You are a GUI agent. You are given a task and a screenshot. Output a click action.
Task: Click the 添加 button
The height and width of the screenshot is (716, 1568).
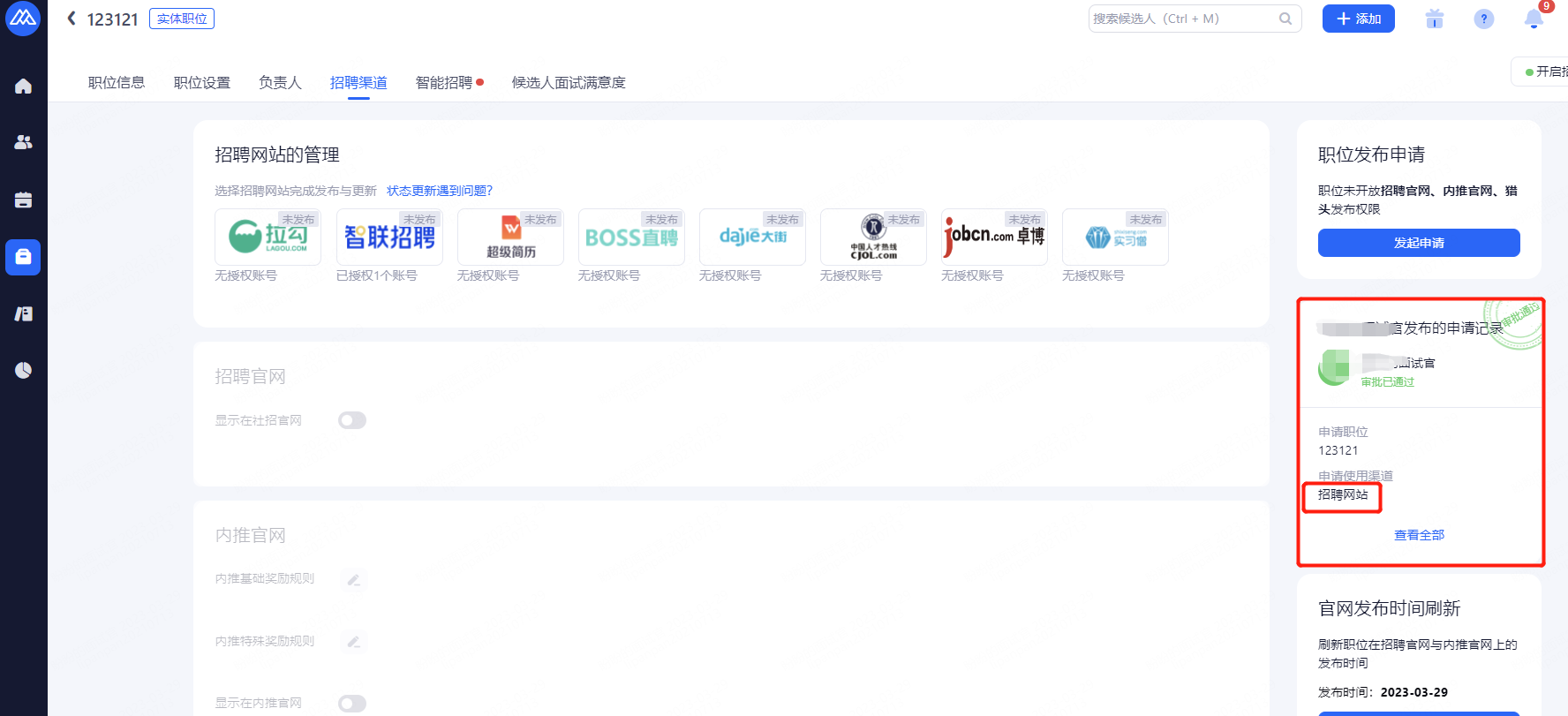pyautogui.click(x=1358, y=19)
